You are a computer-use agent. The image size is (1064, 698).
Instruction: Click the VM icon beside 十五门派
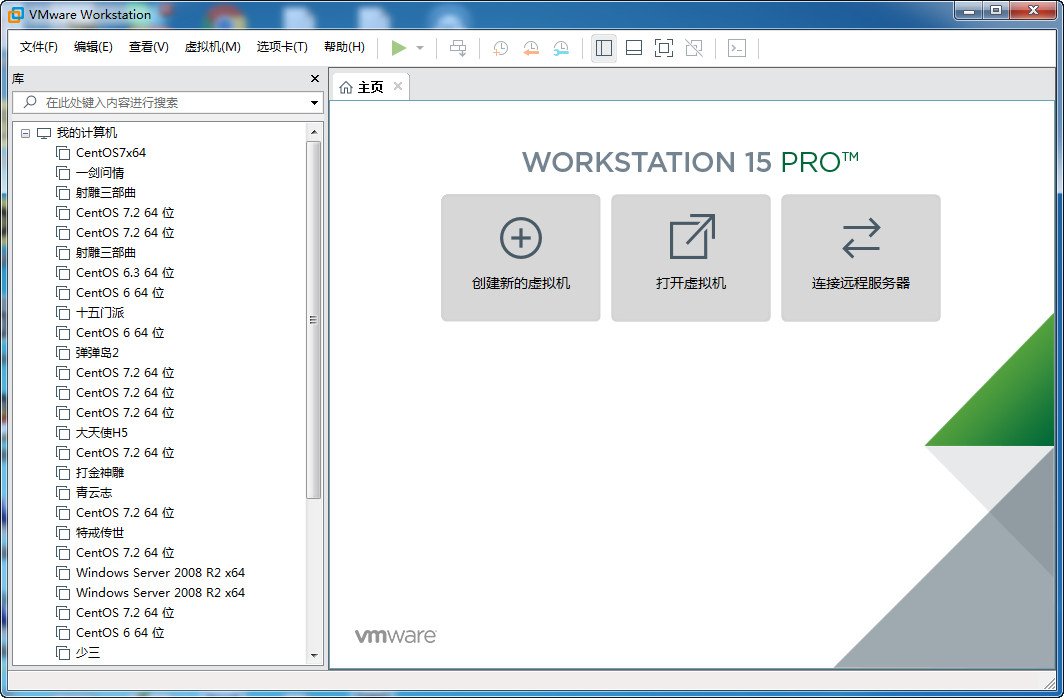tap(63, 313)
